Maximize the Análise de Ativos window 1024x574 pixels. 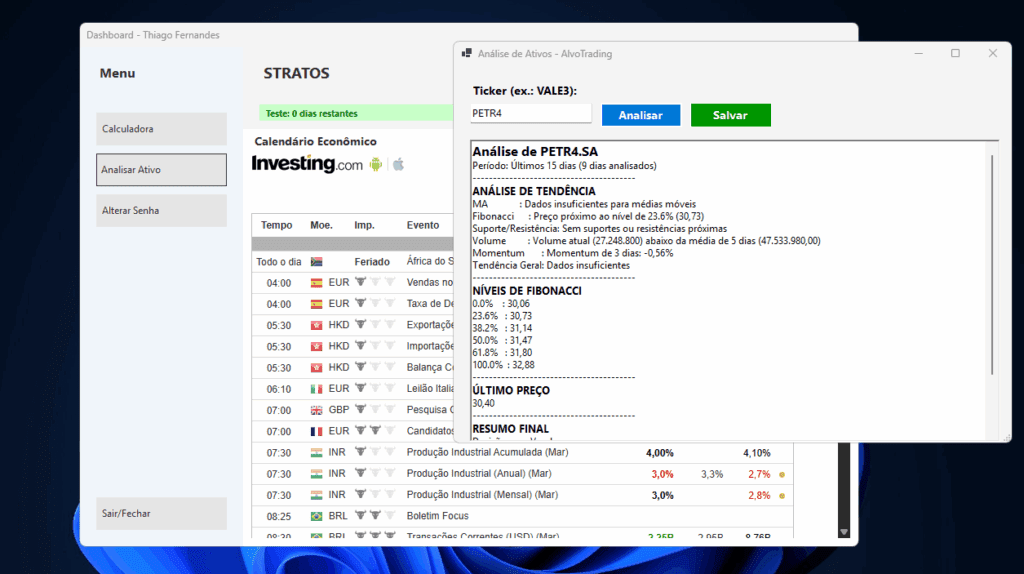point(955,53)
